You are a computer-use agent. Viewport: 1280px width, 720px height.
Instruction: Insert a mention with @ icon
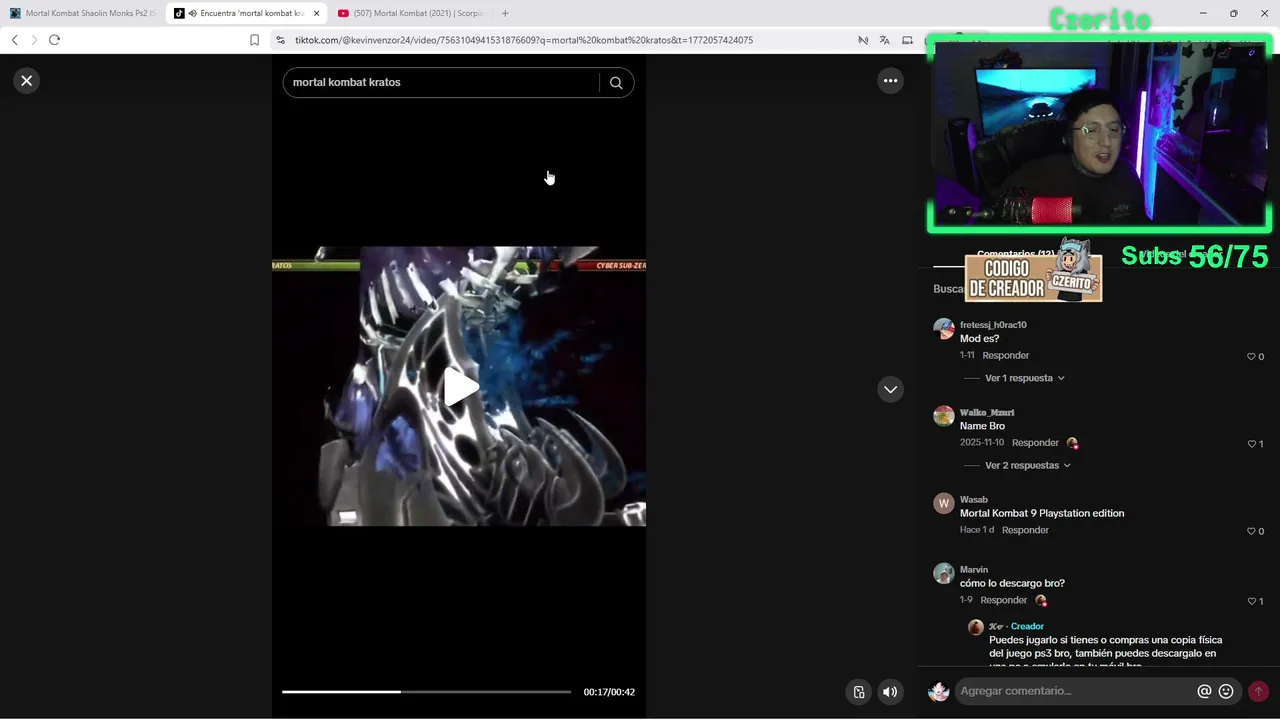pos(1204,691)
